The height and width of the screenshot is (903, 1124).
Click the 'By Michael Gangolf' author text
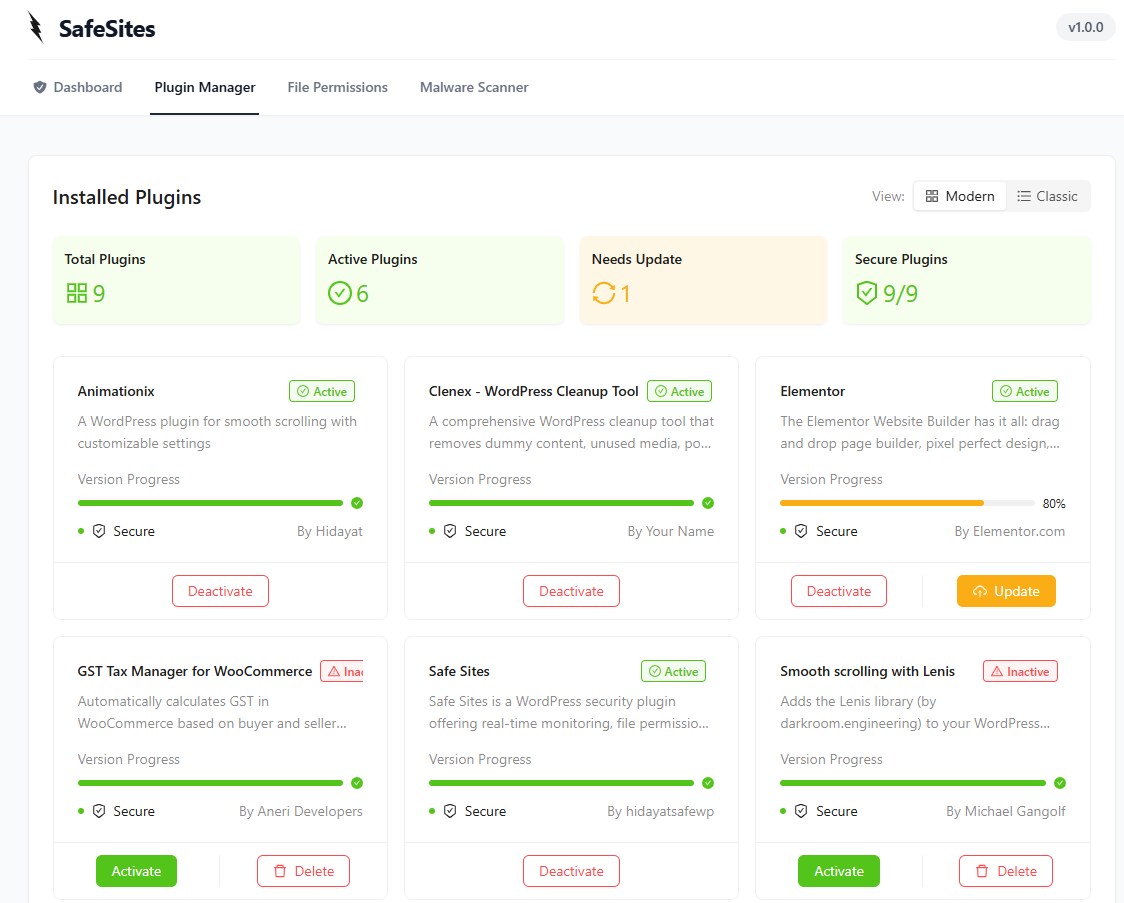pyautogui.click(x=1006, y=811)
